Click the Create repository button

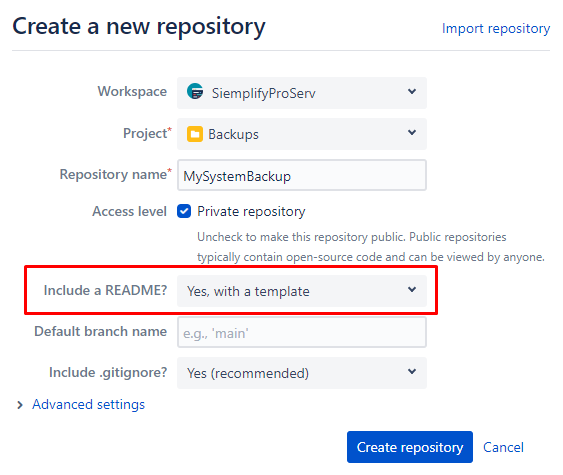pyautogui.click(x=410, y=447)
